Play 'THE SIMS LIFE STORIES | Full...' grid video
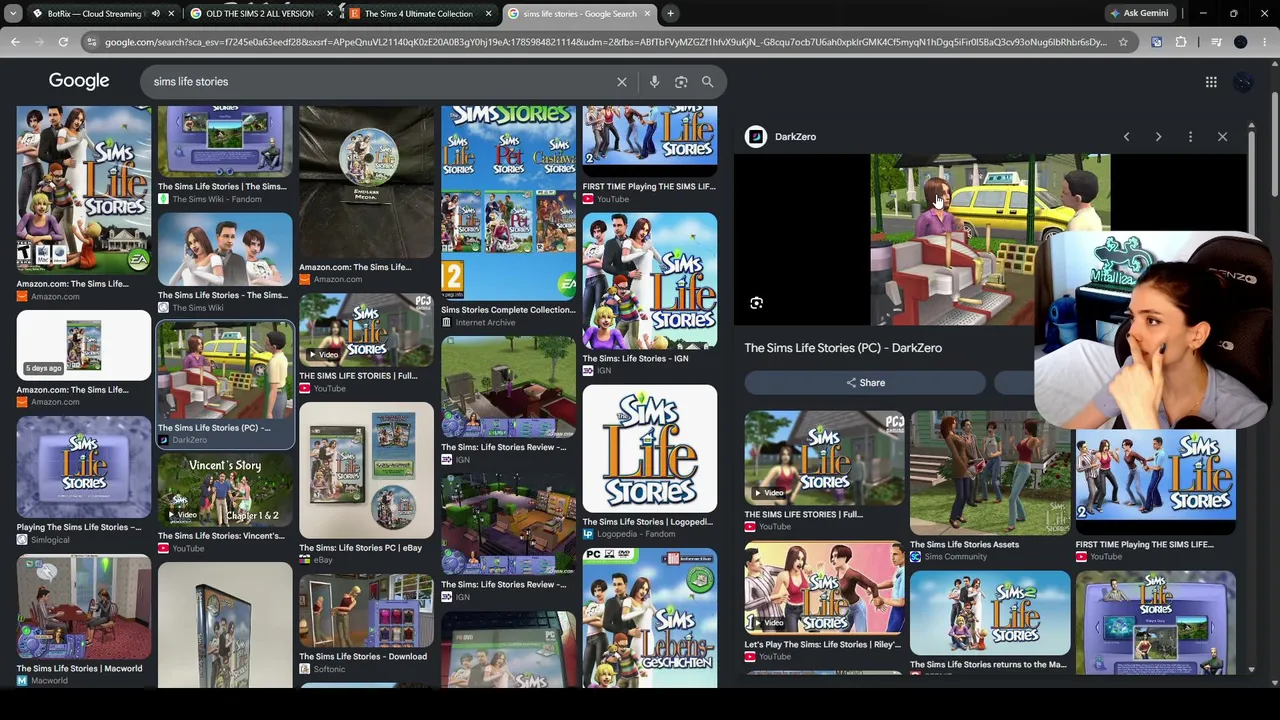Viewport: 1280px width, 720px height. [367, 331]
